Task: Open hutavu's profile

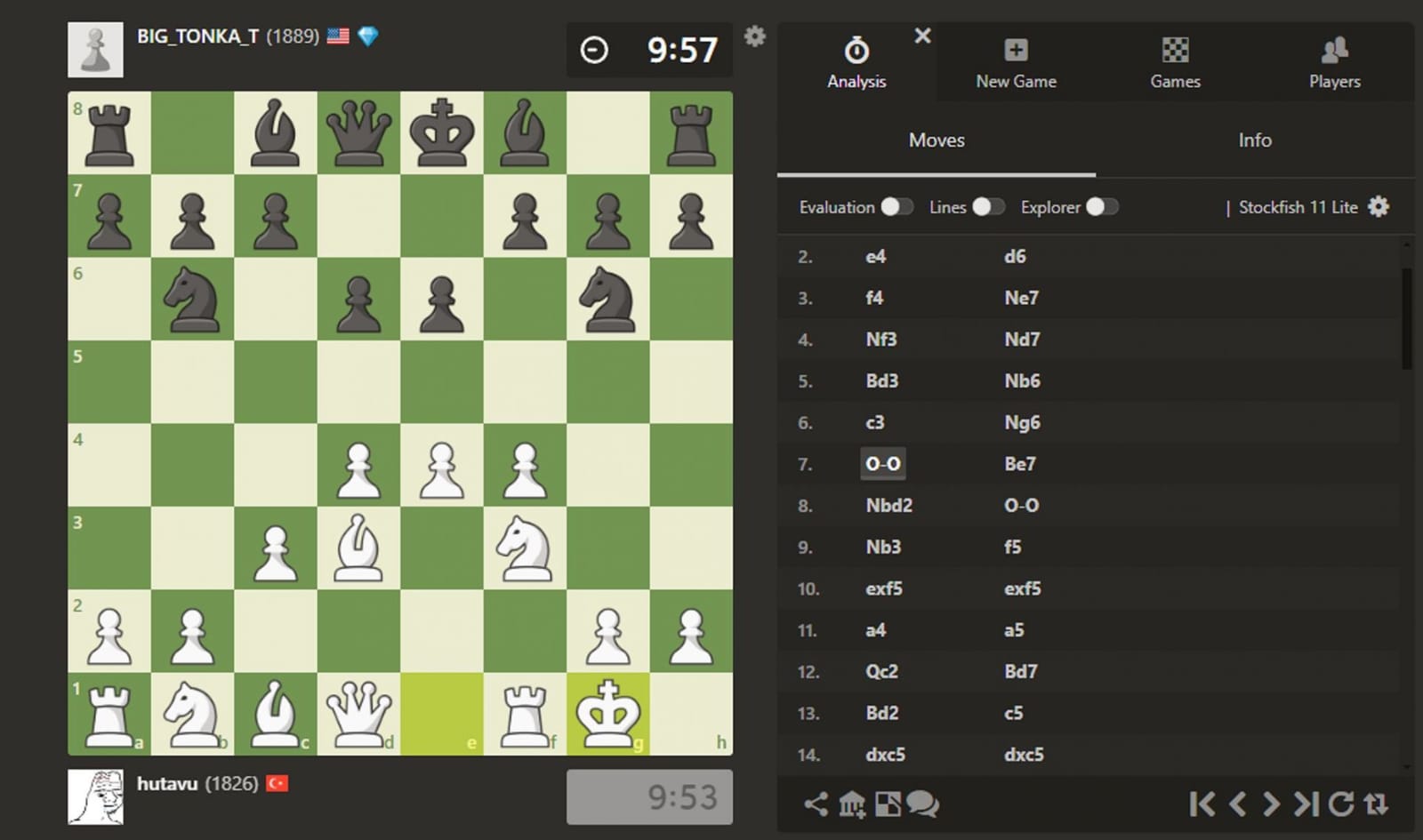Action: 167,783
